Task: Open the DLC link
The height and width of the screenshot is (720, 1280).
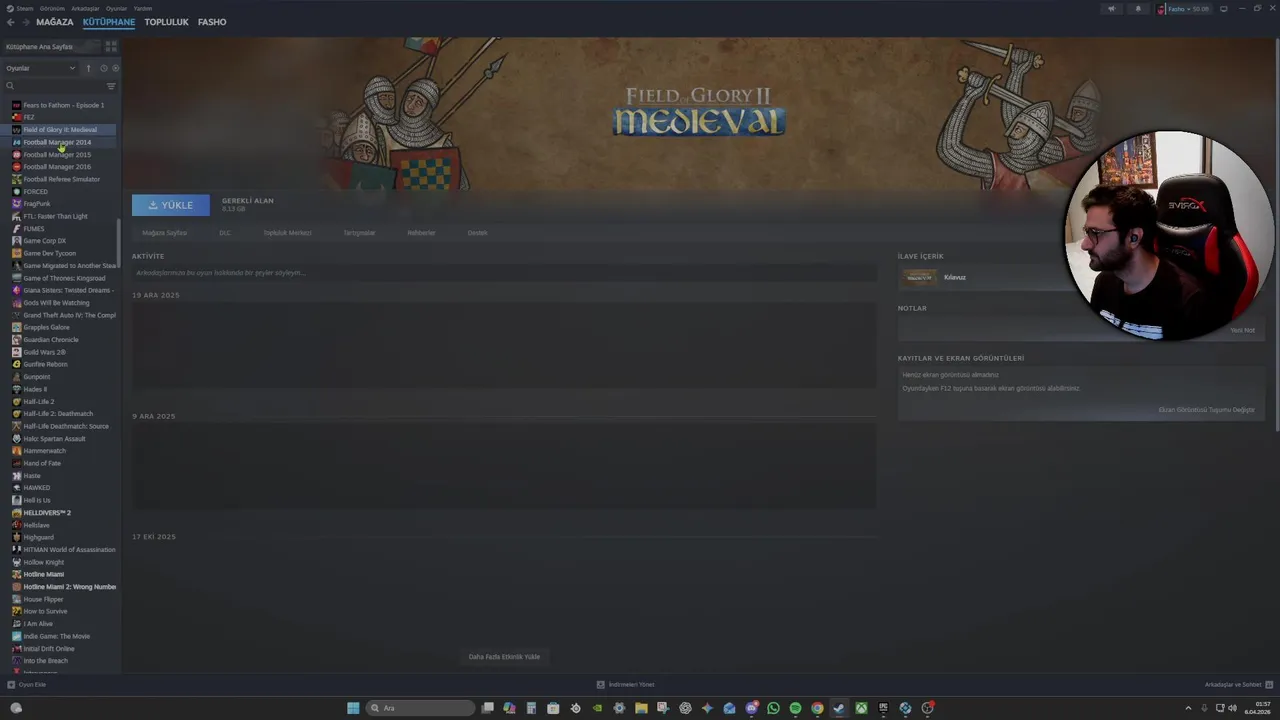Action: 225,233
